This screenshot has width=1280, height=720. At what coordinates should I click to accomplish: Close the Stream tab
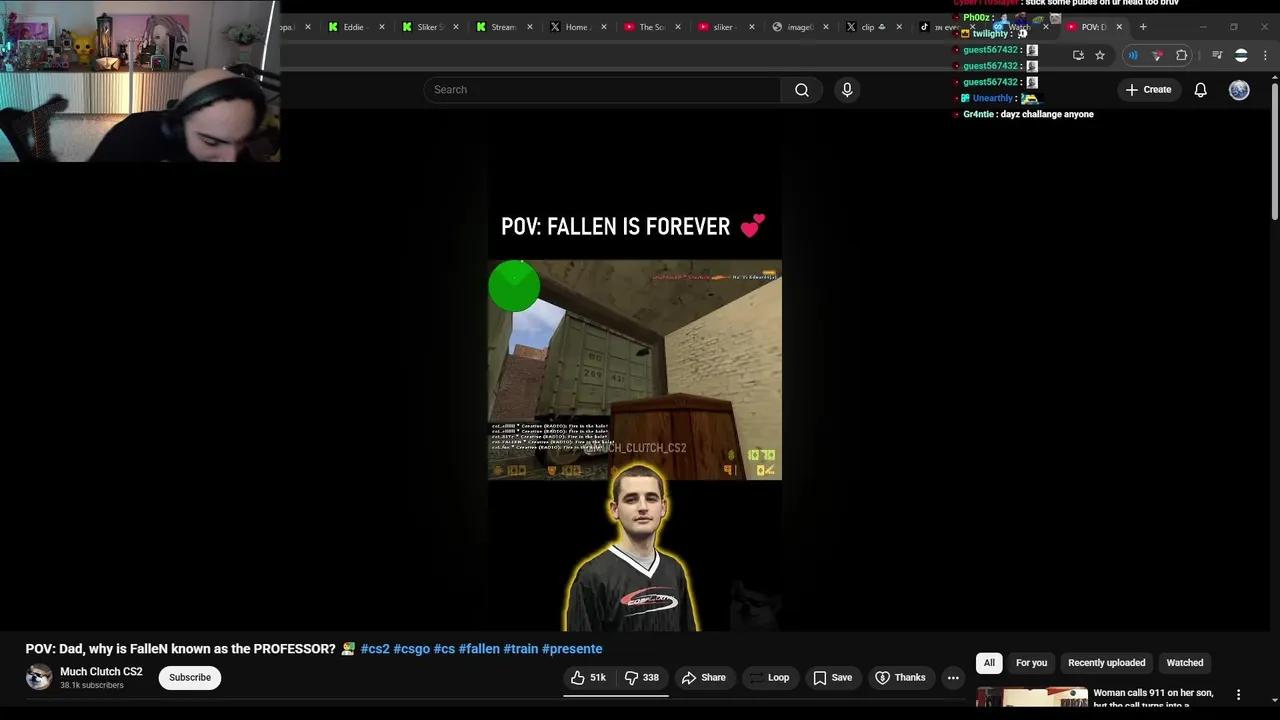coord(530,27)
